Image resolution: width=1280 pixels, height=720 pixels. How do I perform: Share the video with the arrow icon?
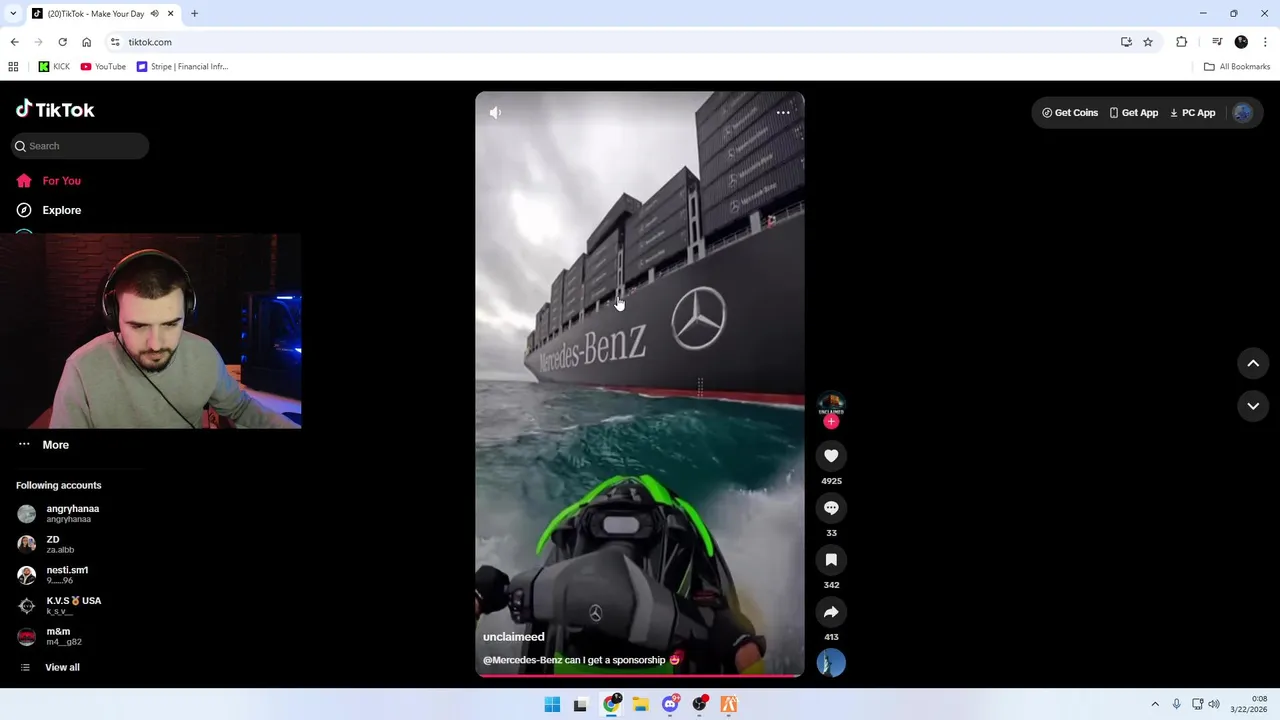(831, 612)
